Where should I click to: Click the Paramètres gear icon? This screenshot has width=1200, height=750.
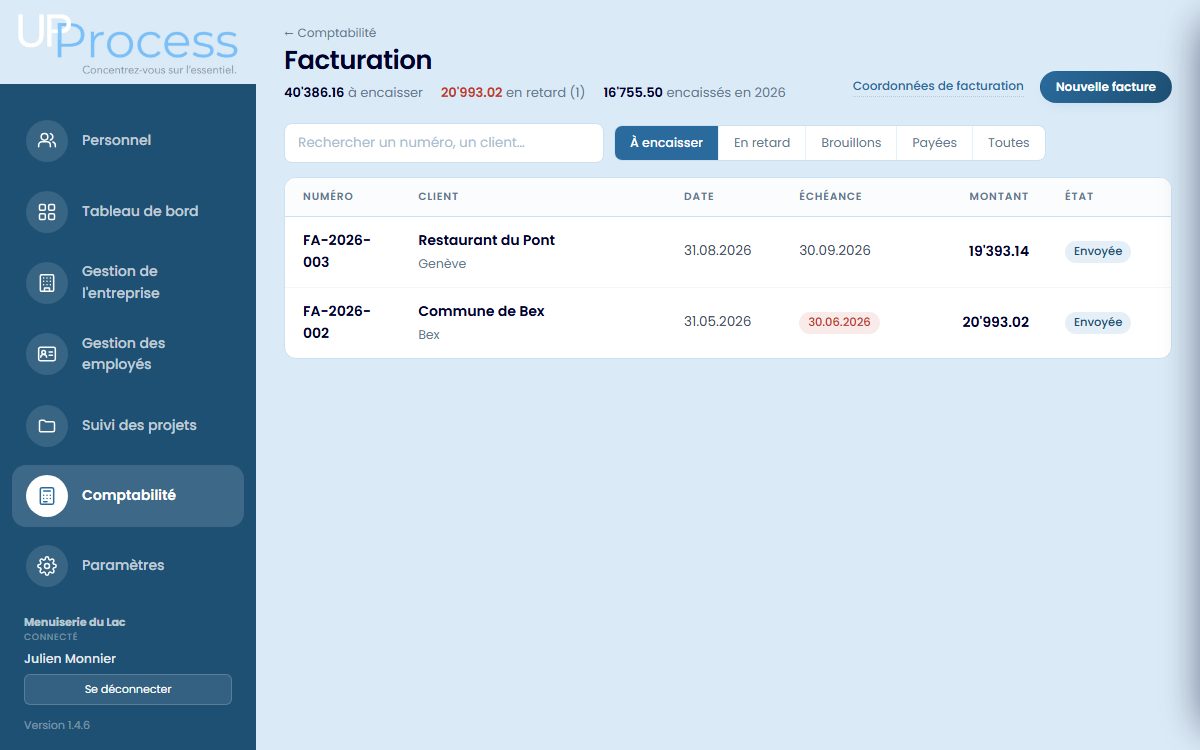coord(47,565)
